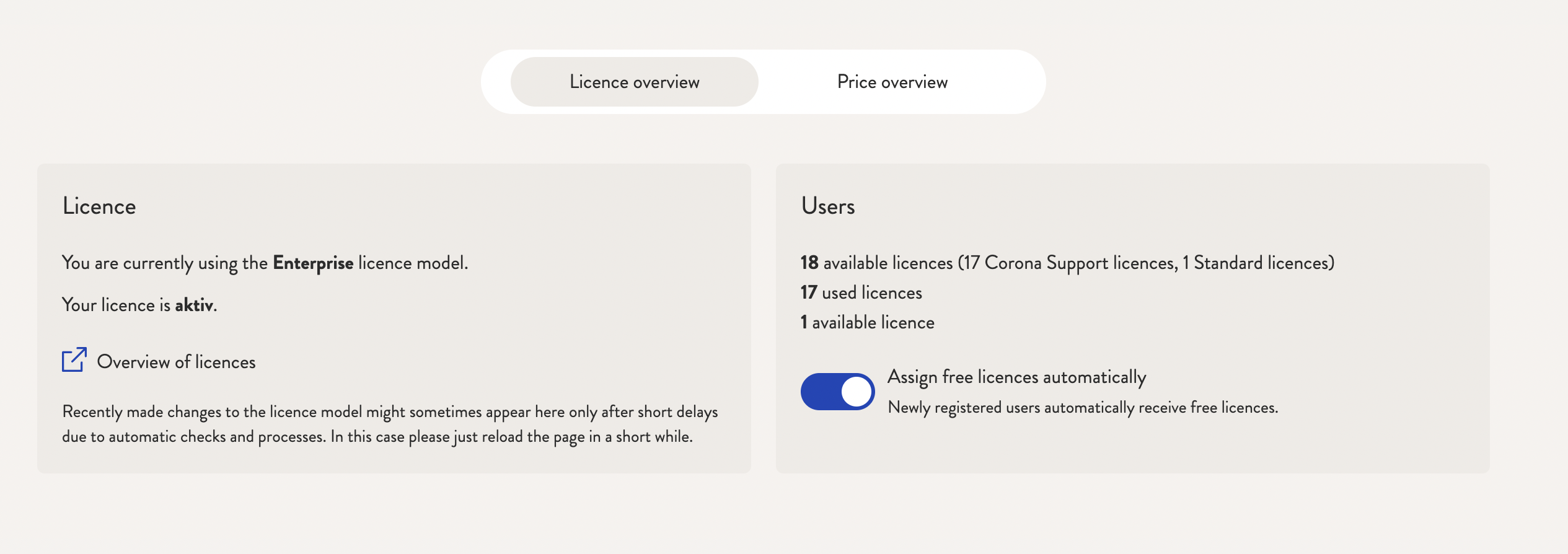Switch to the Price overview tab
Image resolution: width=1568 pixels, height=554 pixels.
coord(892,82)
